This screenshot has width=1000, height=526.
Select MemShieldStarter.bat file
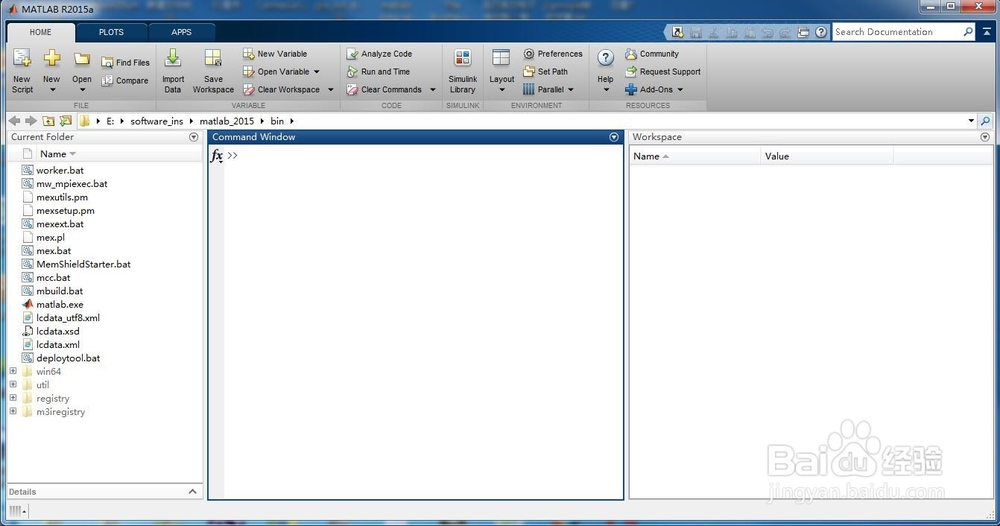(x=83, y=264)
